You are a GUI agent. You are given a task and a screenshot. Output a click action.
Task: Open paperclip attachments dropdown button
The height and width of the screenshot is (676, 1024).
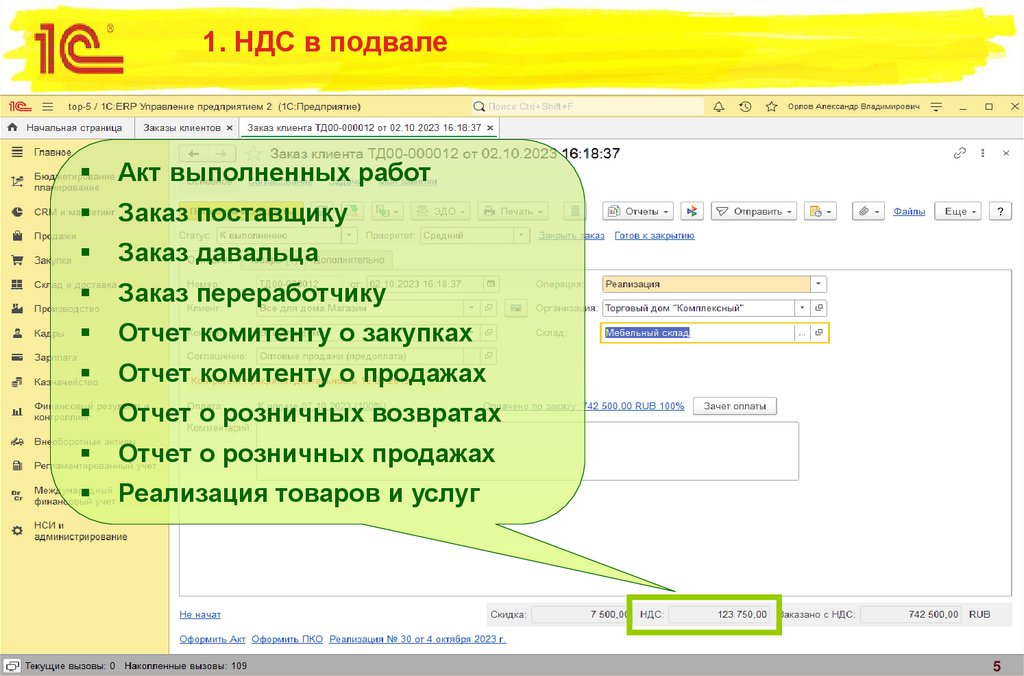(869, 211)
